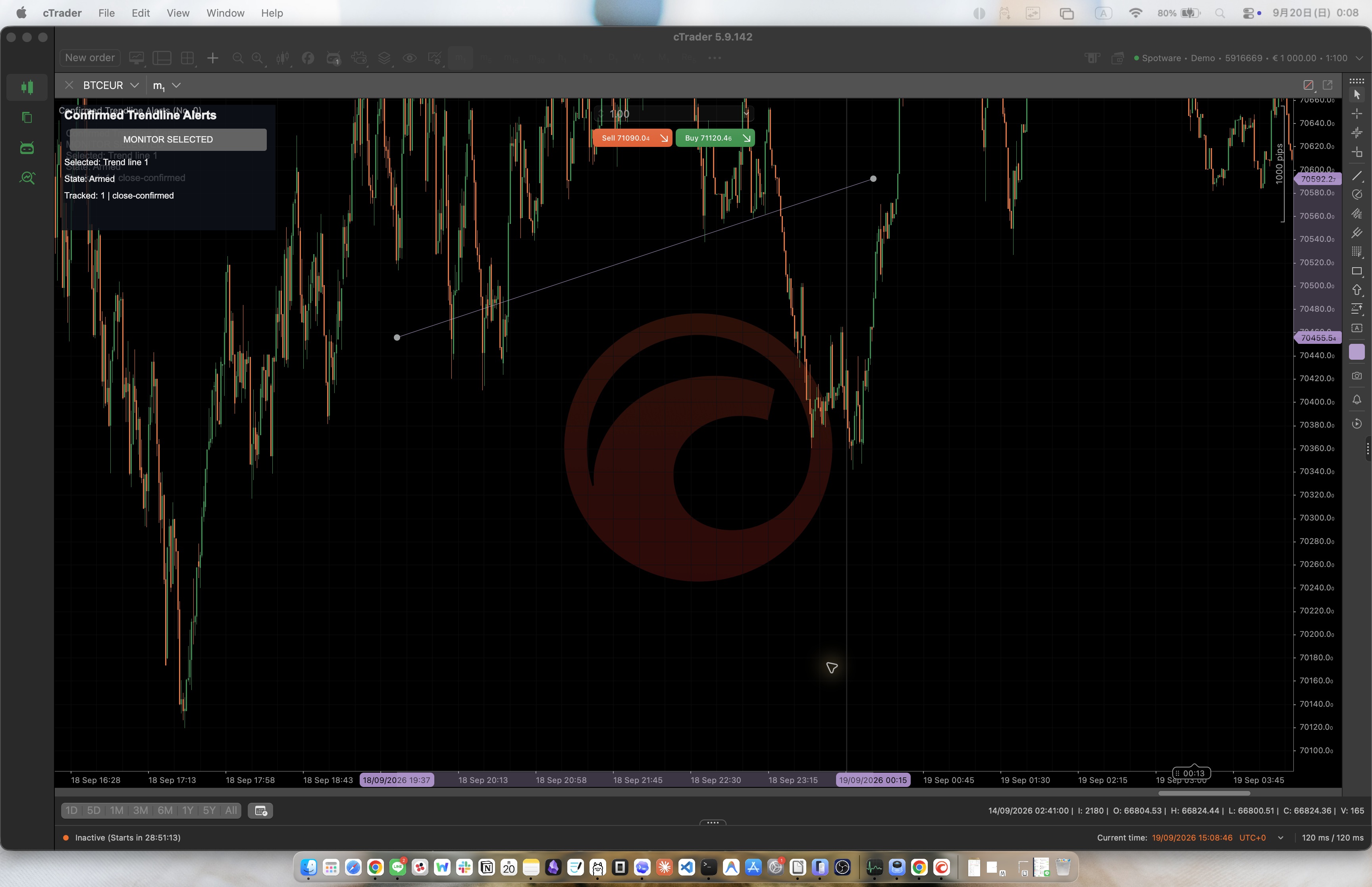The image size is (1372, 887).
Task: Open the market replay tool
Action: [1357, 424]
